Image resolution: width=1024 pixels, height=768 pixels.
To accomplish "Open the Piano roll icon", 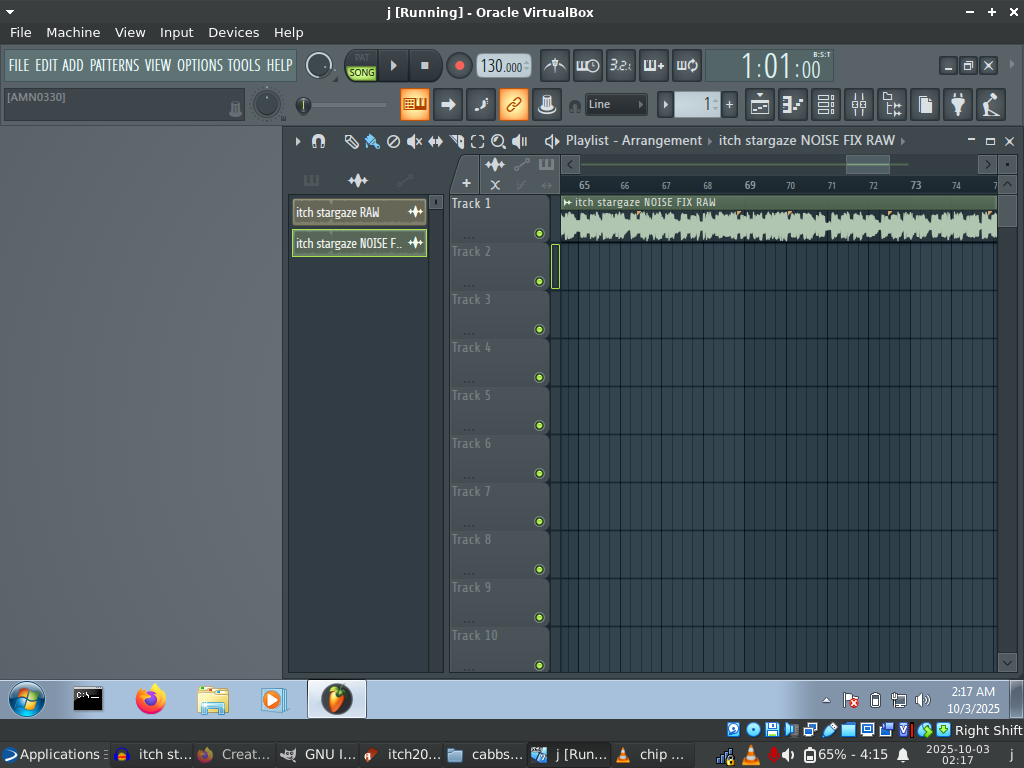I will 792,104.
